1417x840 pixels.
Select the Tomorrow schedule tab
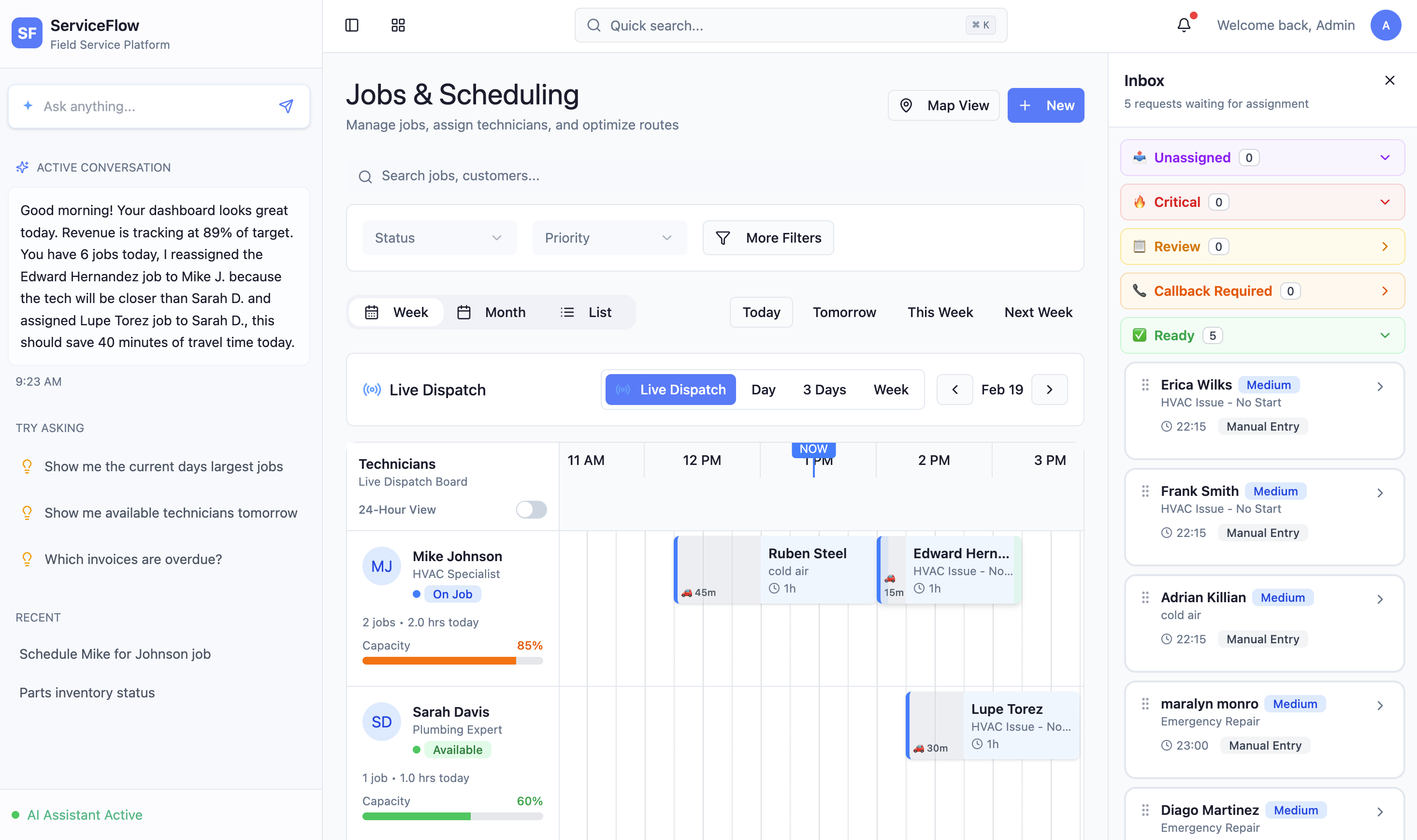[x=844, y=312]
